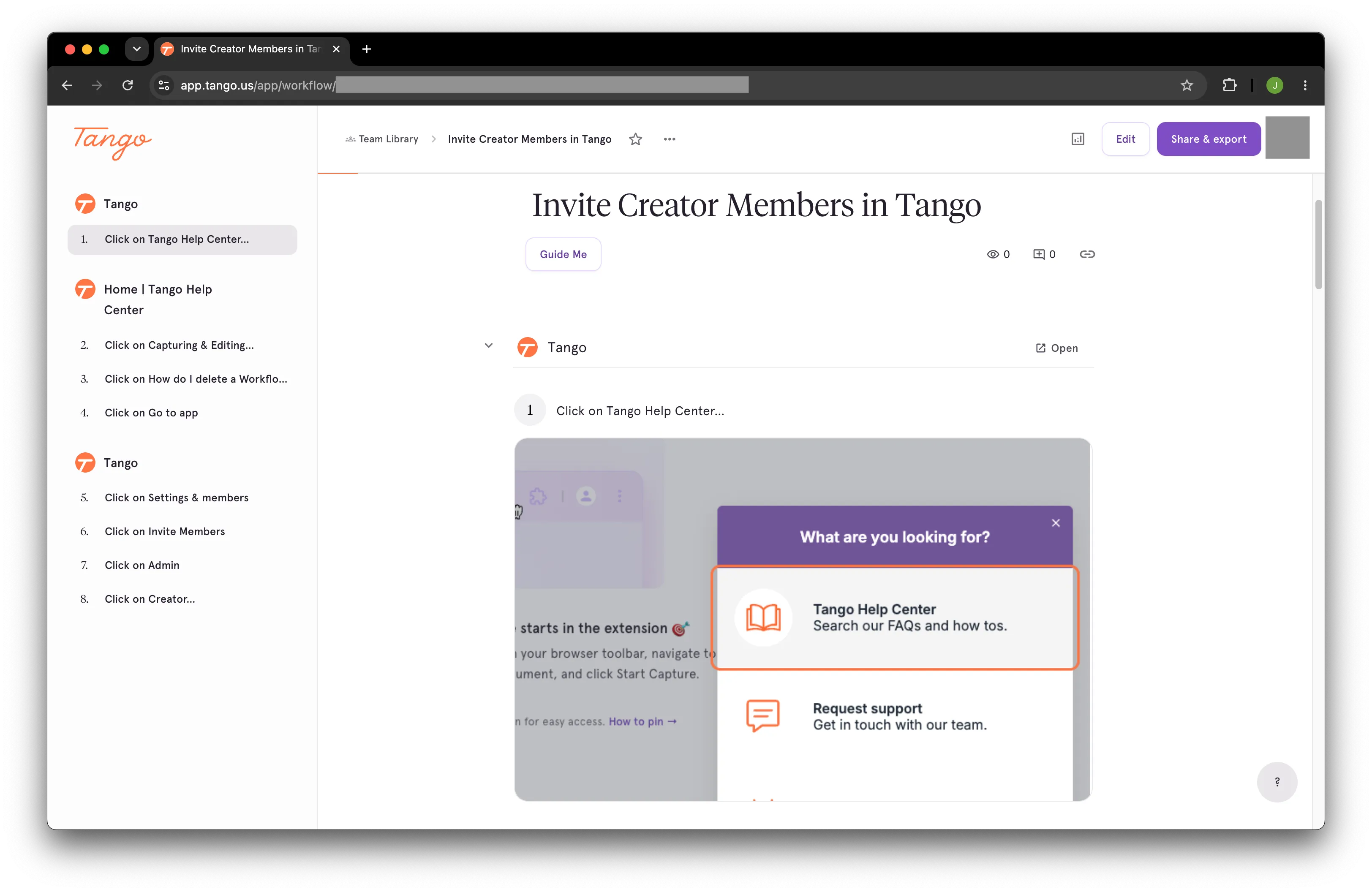
Task: Click the Invite Creator Members in Tango breadcrumb
Action: 529,139
